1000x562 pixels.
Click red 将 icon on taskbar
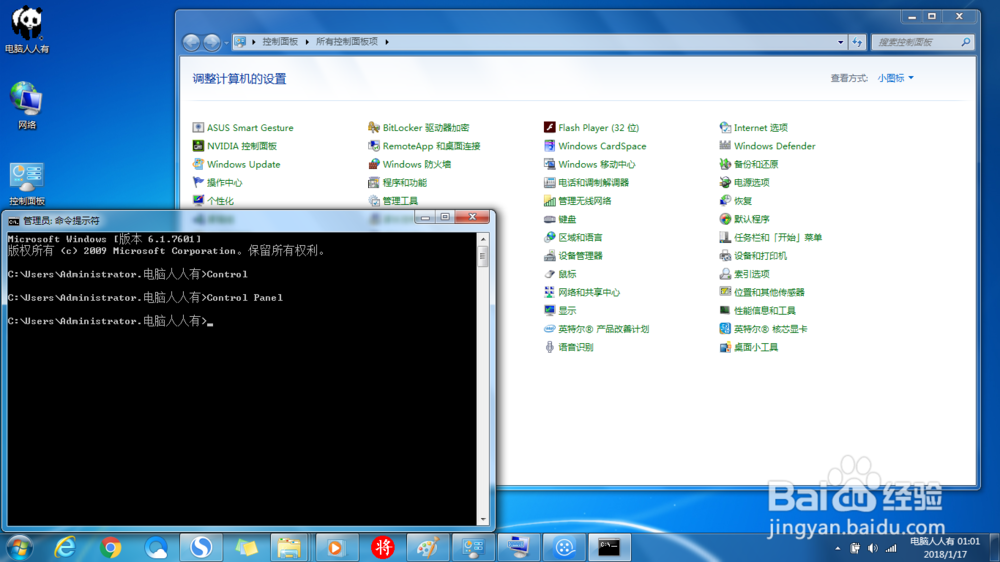[382, 547]
